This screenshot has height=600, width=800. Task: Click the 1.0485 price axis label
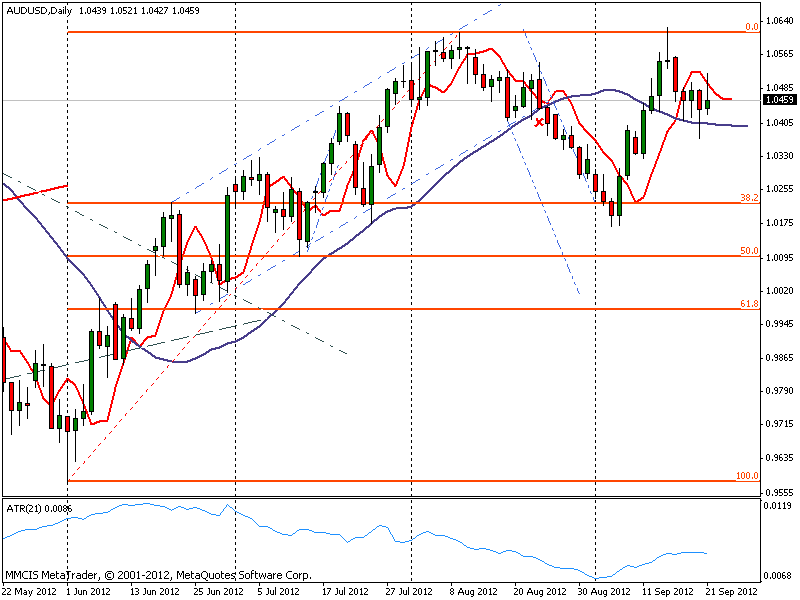coord(780,88)
